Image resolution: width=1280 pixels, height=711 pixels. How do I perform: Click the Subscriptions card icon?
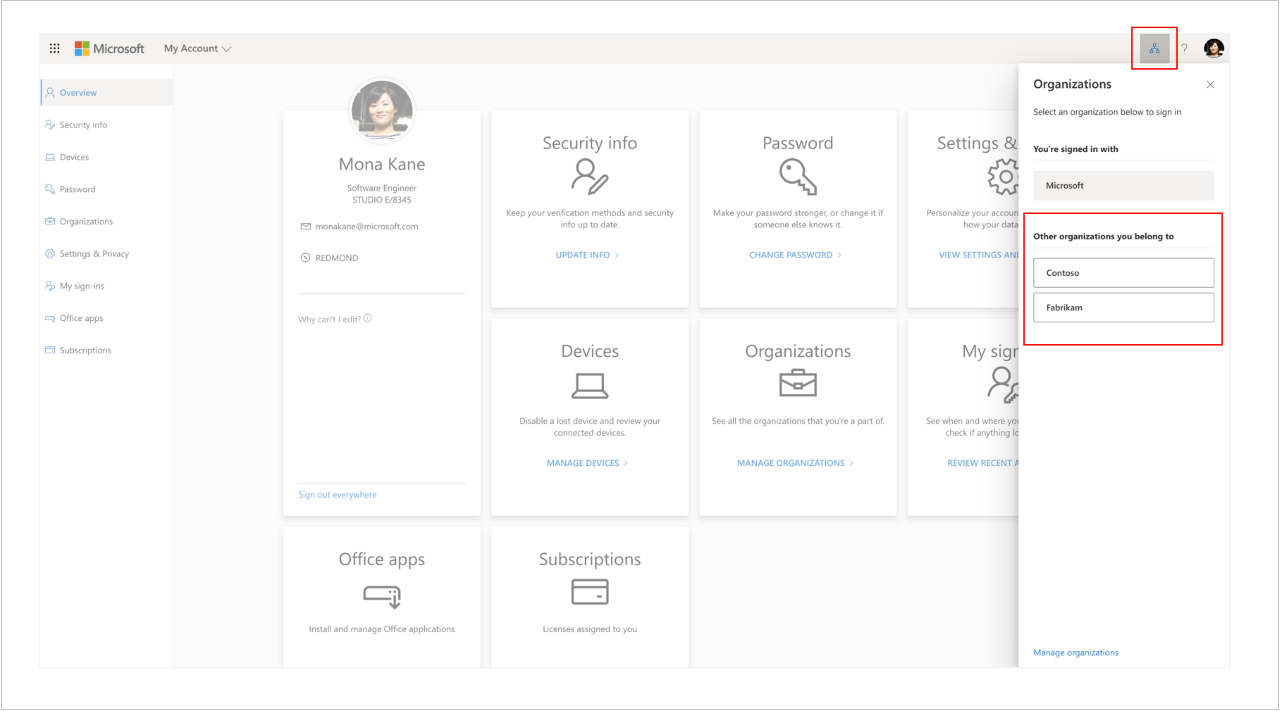coord(589,591)
